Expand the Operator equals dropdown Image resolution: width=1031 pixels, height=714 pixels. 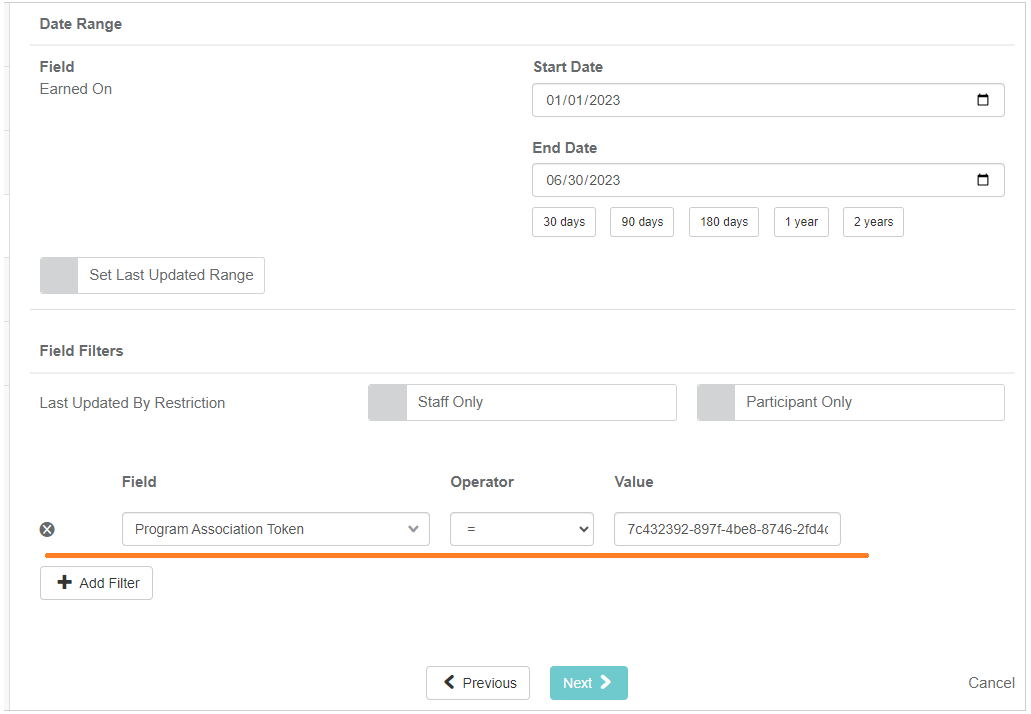coord(521,529)
